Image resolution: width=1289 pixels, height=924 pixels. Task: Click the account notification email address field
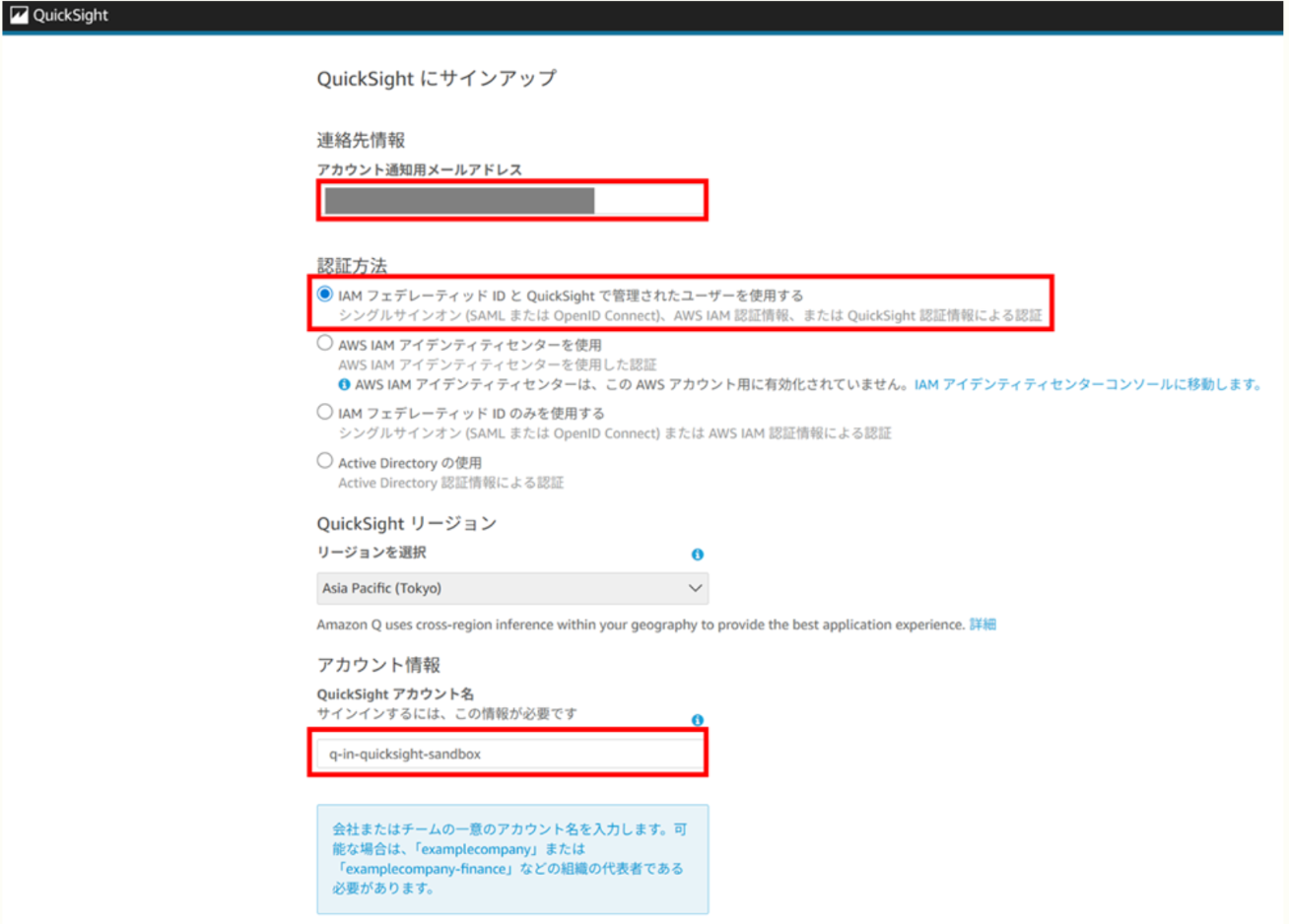511,200
